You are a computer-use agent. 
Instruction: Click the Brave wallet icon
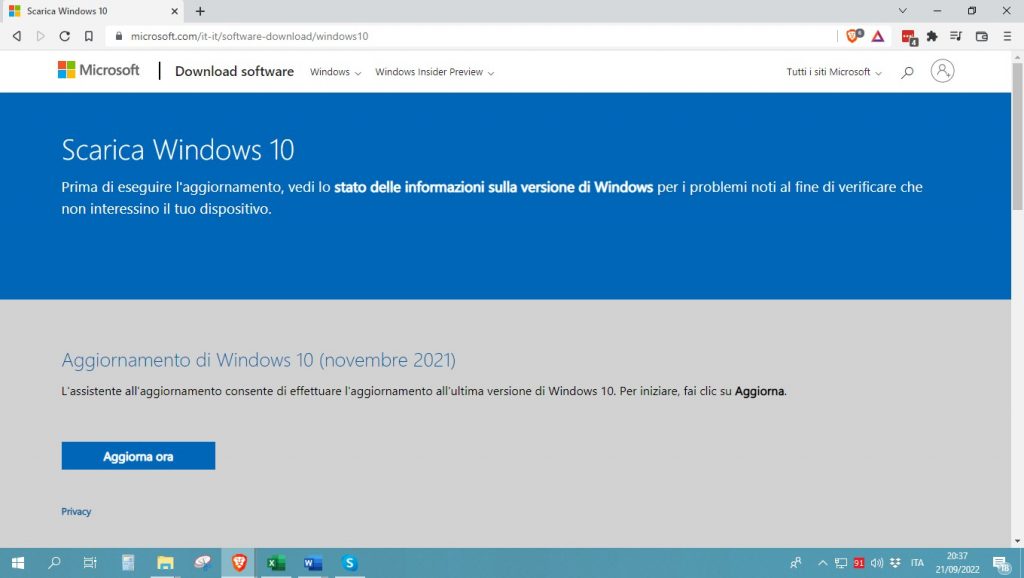pyautogui.click(x=981, y=36)
